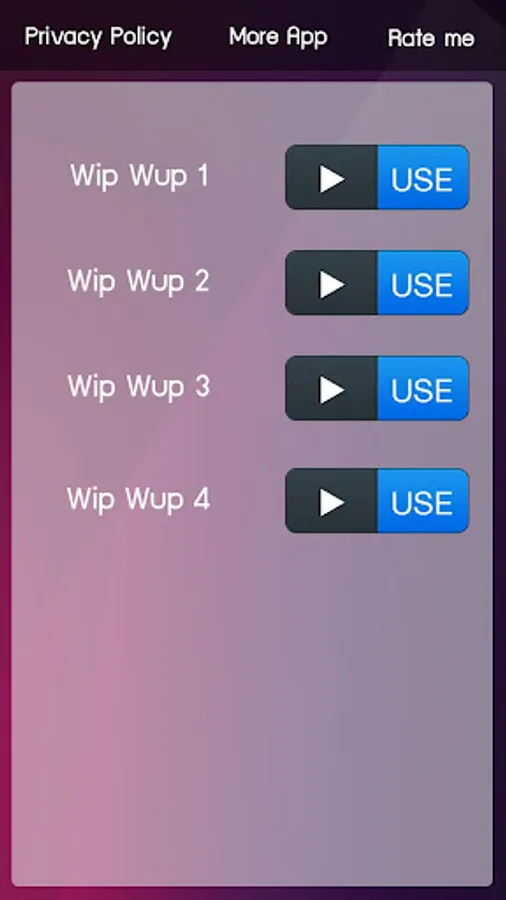Click USE next to Wip Wup 2
The width and height of the screenshot is (506, 900).
[x=423, y=283]
